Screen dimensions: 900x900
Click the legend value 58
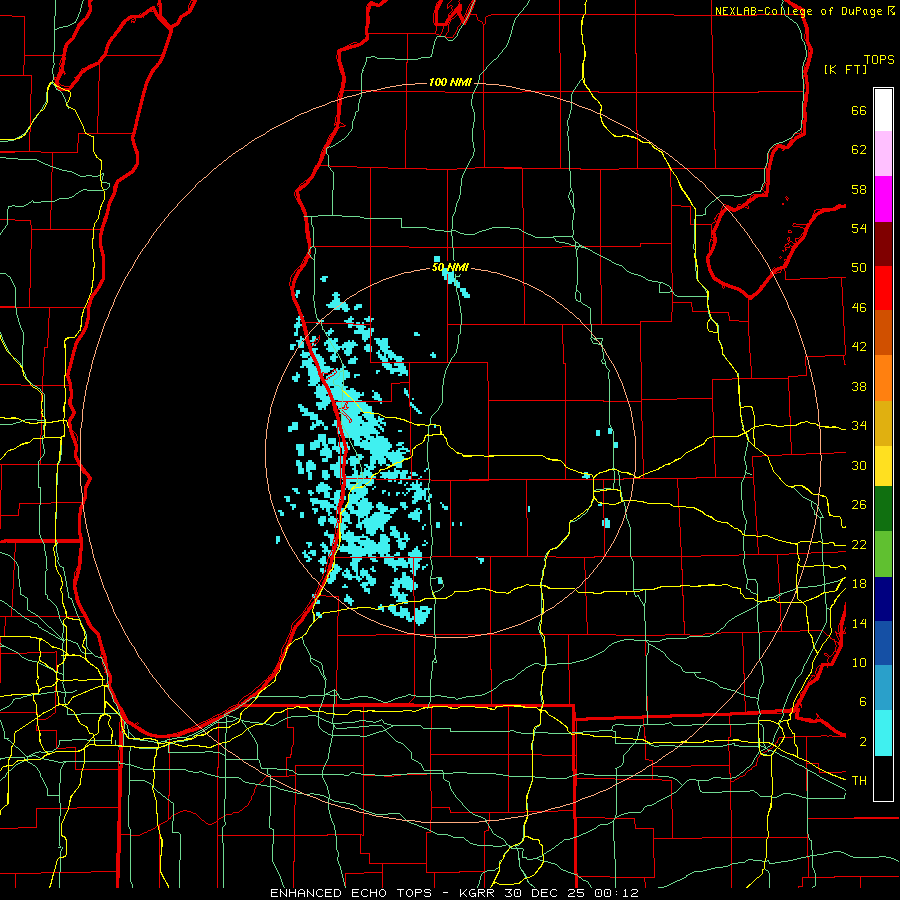click(859, 189)
